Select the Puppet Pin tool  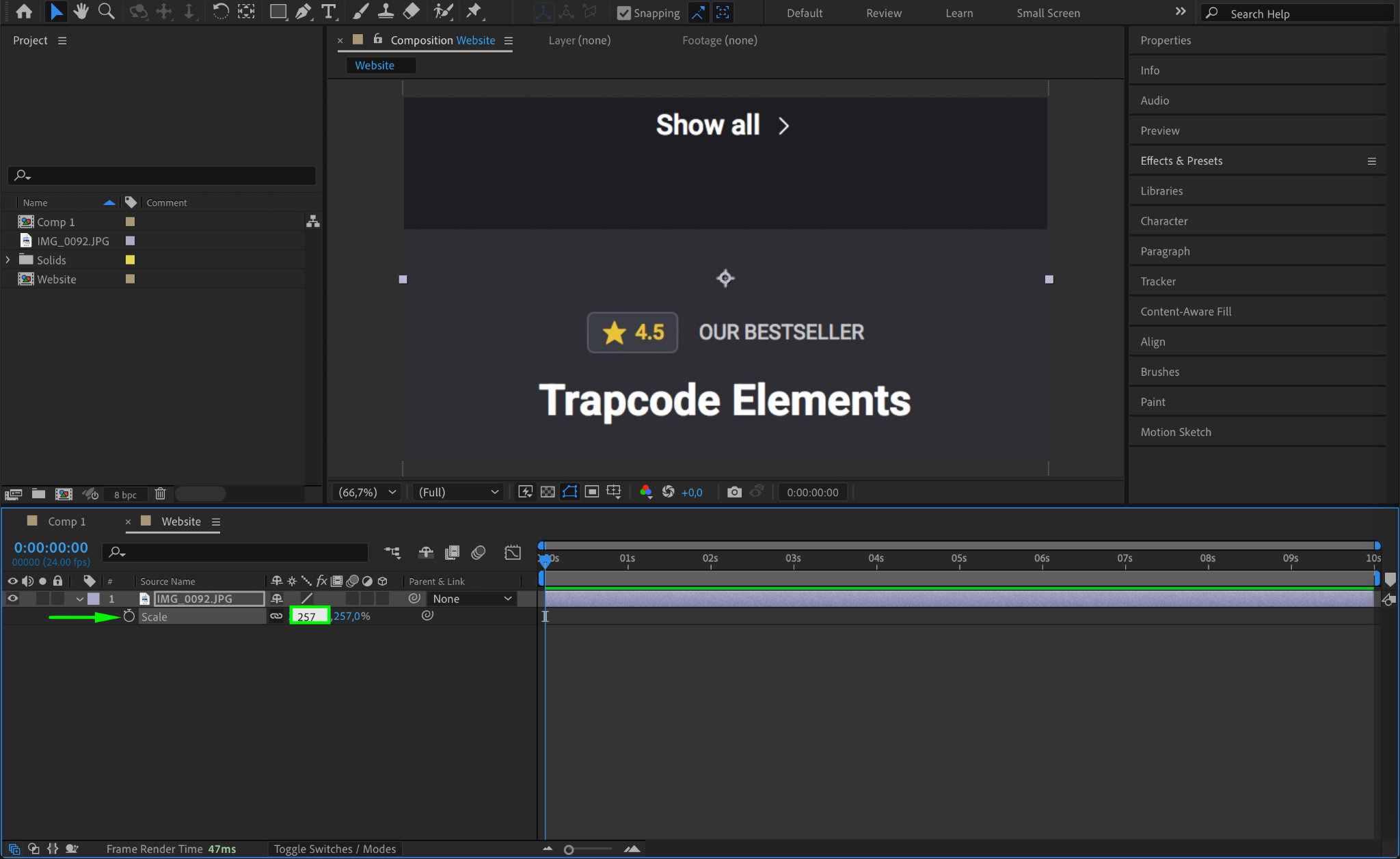[x=473, y=12]
